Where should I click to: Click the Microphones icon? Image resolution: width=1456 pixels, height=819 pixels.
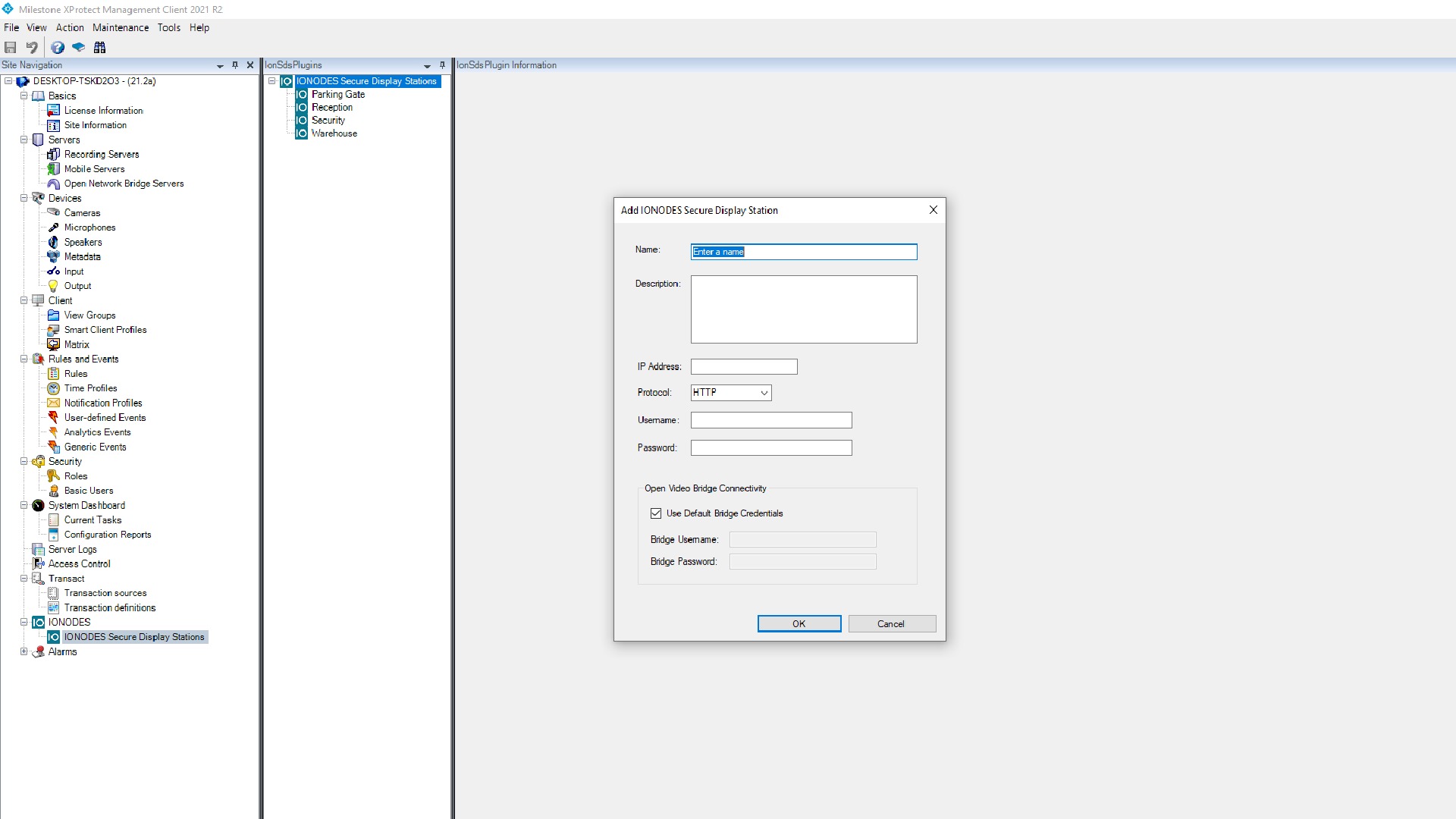pyautogui.click(x=54, y=227)
